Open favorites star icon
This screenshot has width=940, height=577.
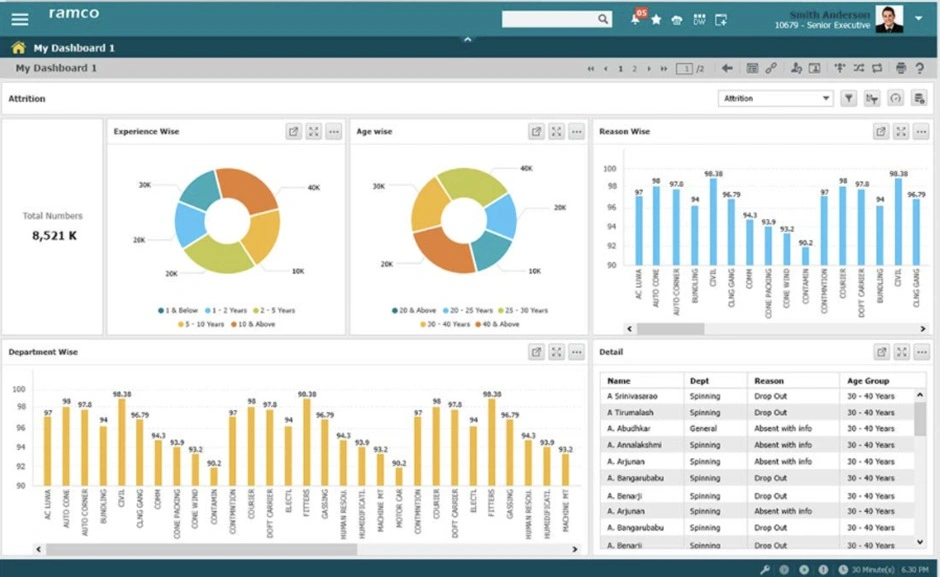point(656,20)
